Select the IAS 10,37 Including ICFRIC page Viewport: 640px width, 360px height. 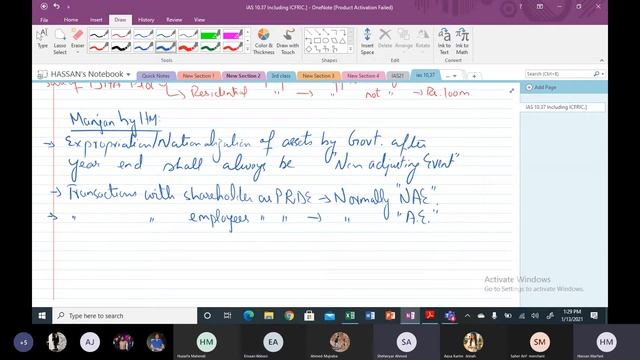pyautogui.click(x=562, y=107)
